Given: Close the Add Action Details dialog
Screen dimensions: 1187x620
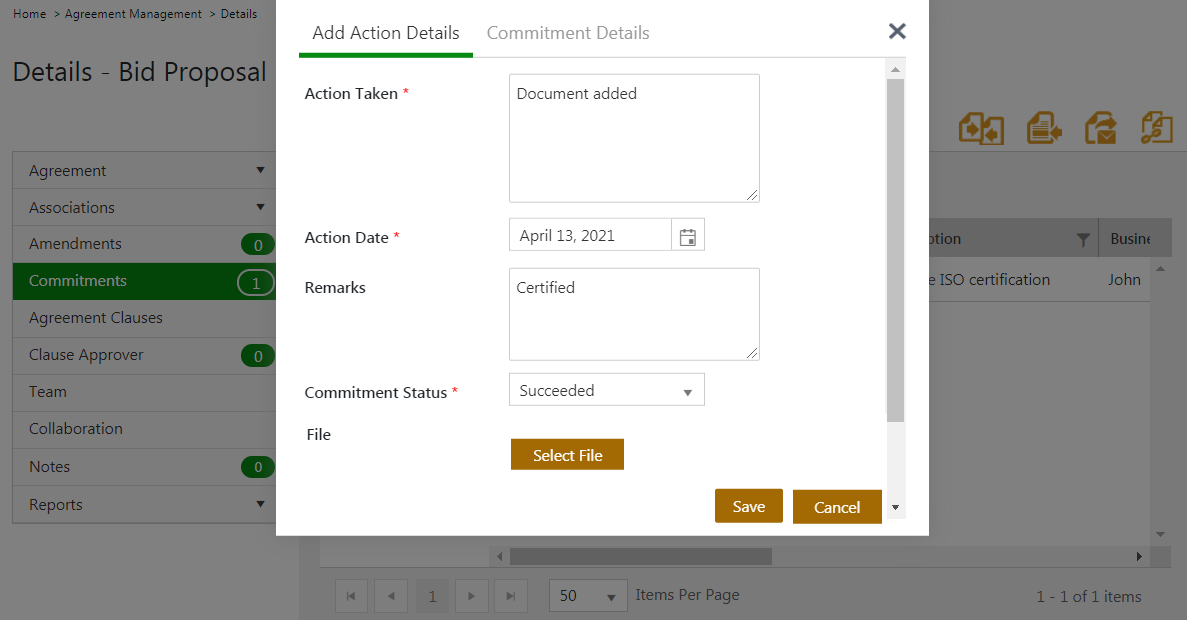Looking at the screenshot, I should coord(897,31).
